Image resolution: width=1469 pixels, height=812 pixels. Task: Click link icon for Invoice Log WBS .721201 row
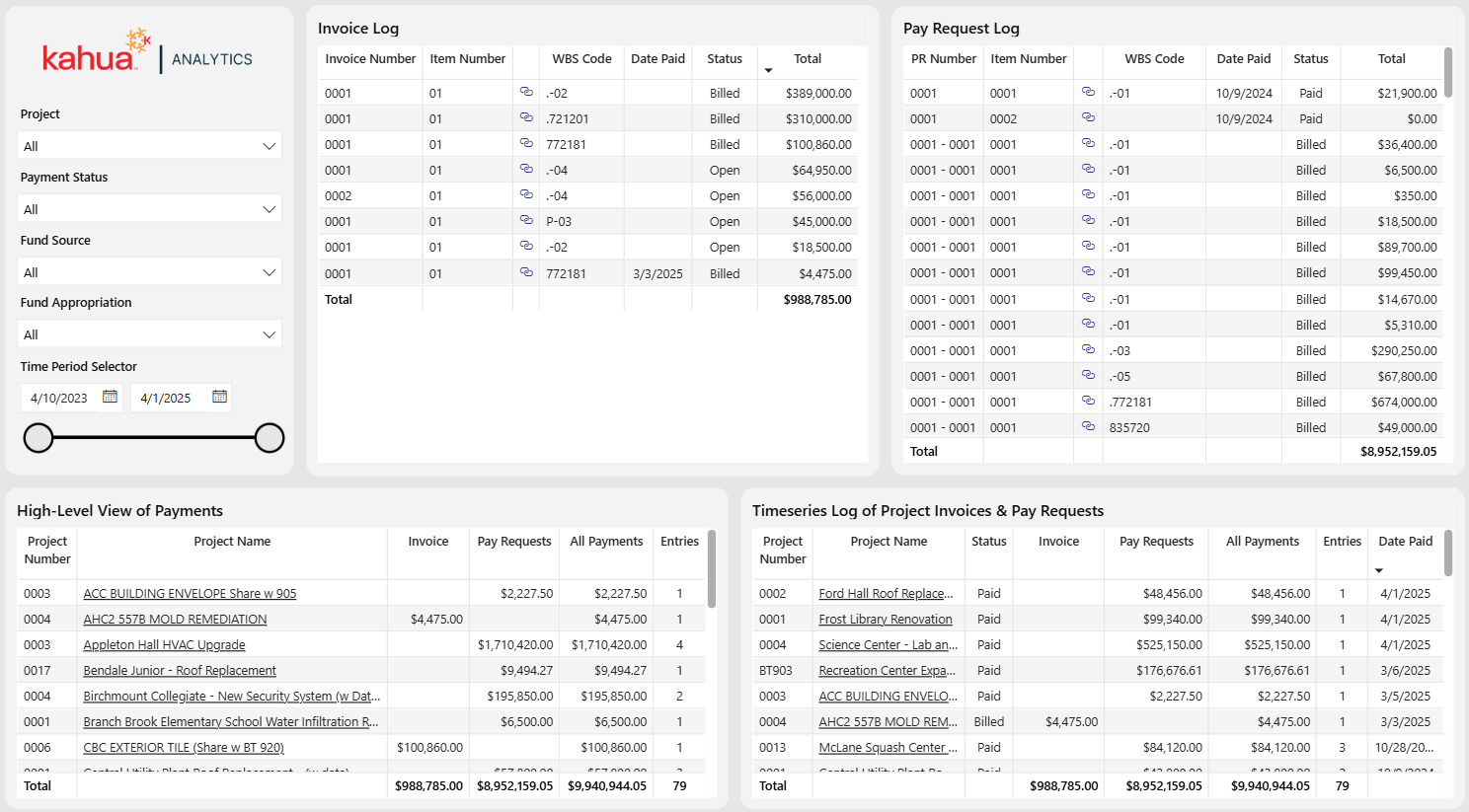(x=526, y=118)
